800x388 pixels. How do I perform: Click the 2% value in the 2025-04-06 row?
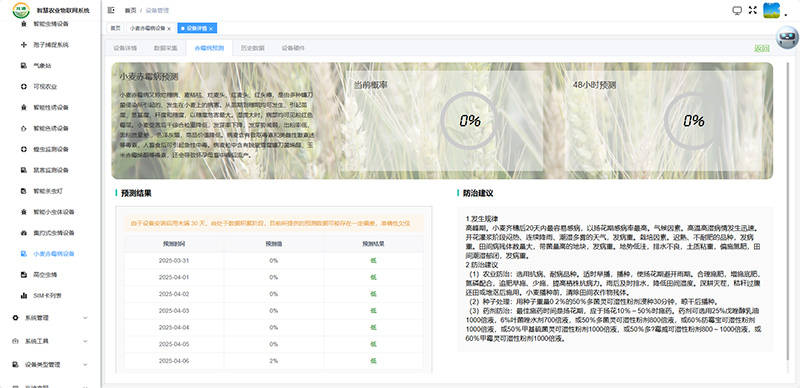coord(273,360)
